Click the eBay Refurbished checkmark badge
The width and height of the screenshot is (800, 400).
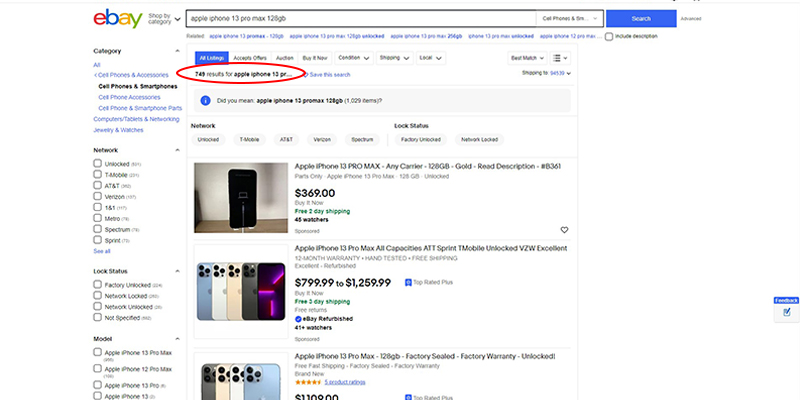pos(298,319)
